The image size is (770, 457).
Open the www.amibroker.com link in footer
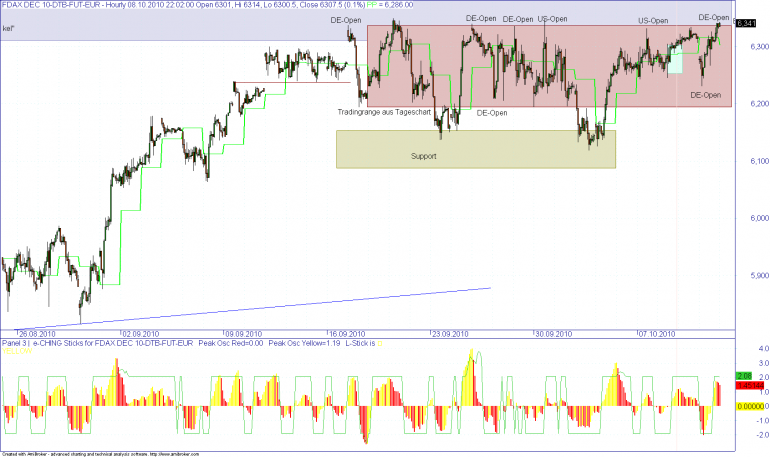point(176,455)
